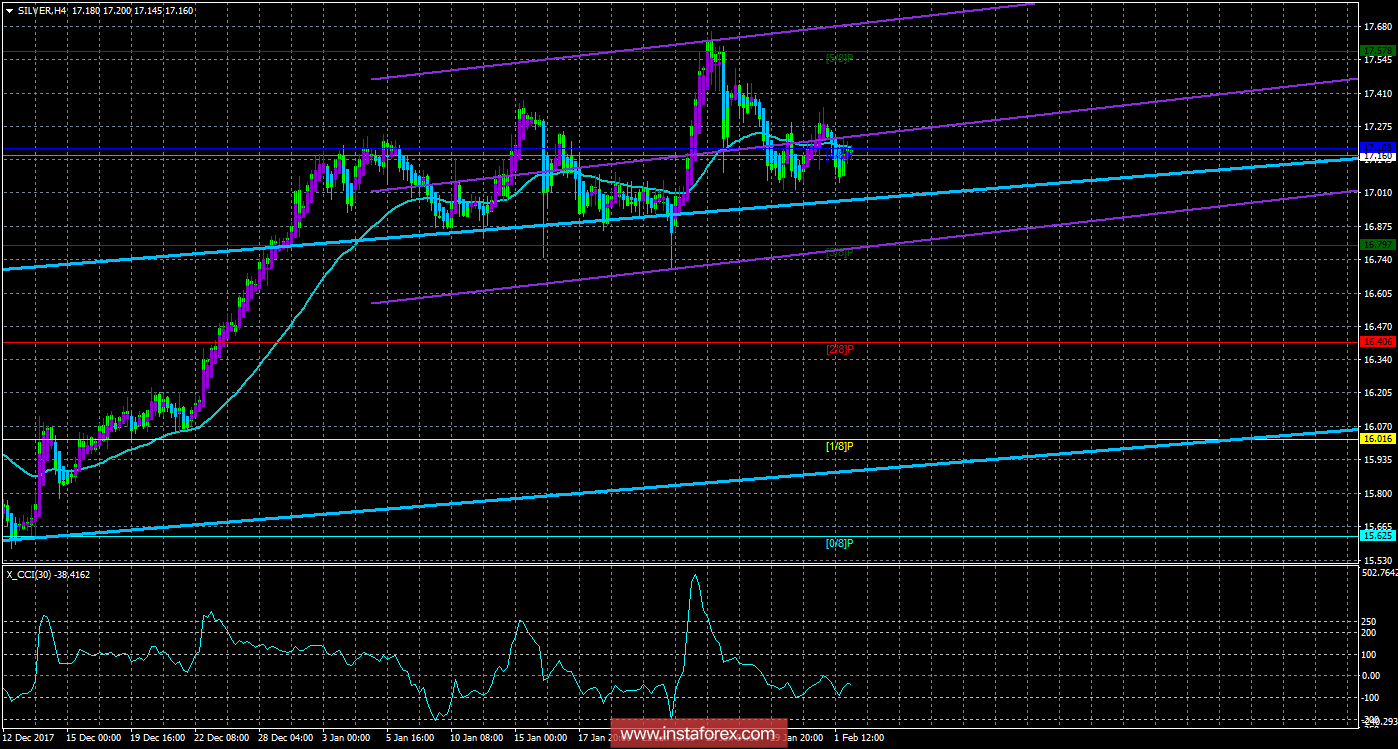
Task: Click the green 16.797 price tag
Action: tap(1377, 245)
